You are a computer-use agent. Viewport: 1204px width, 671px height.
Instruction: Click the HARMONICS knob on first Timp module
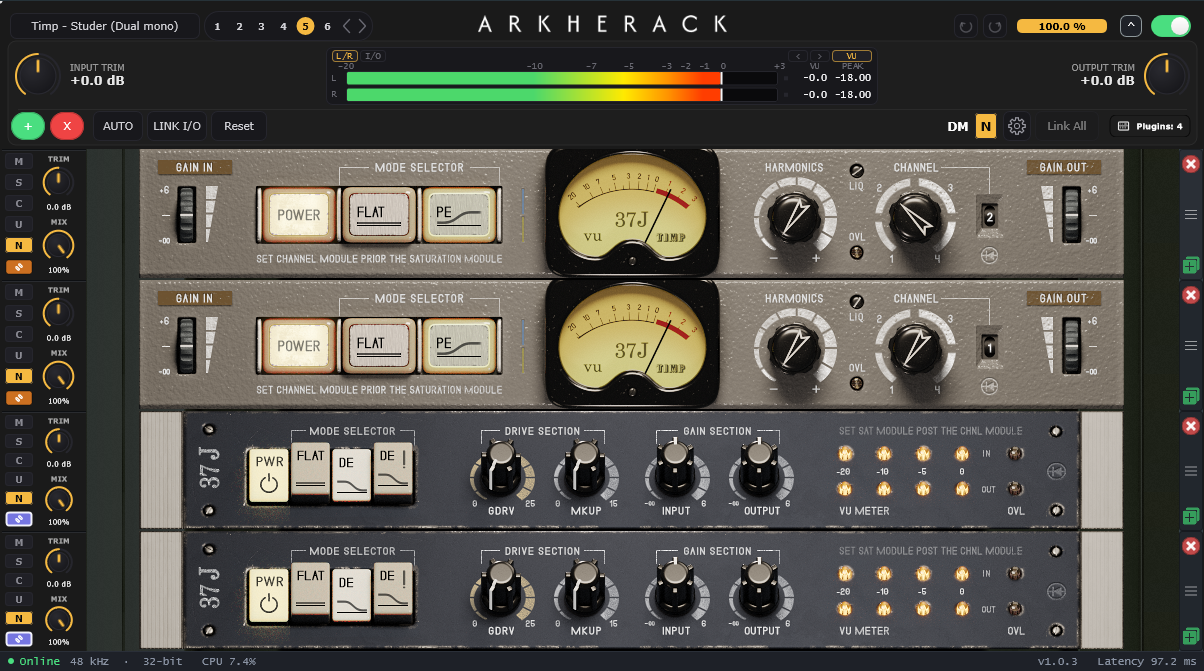tap(793, 216)
